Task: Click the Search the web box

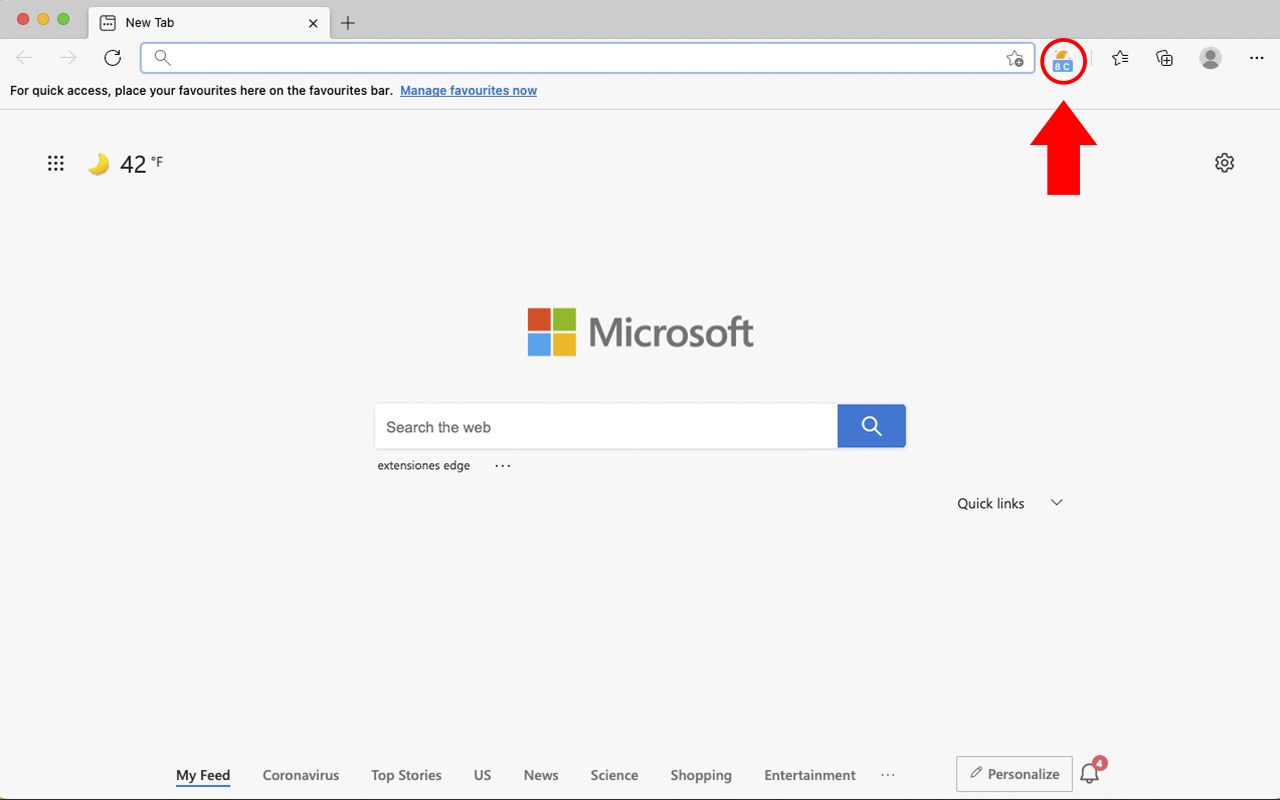Action: [x=606, y=426]
